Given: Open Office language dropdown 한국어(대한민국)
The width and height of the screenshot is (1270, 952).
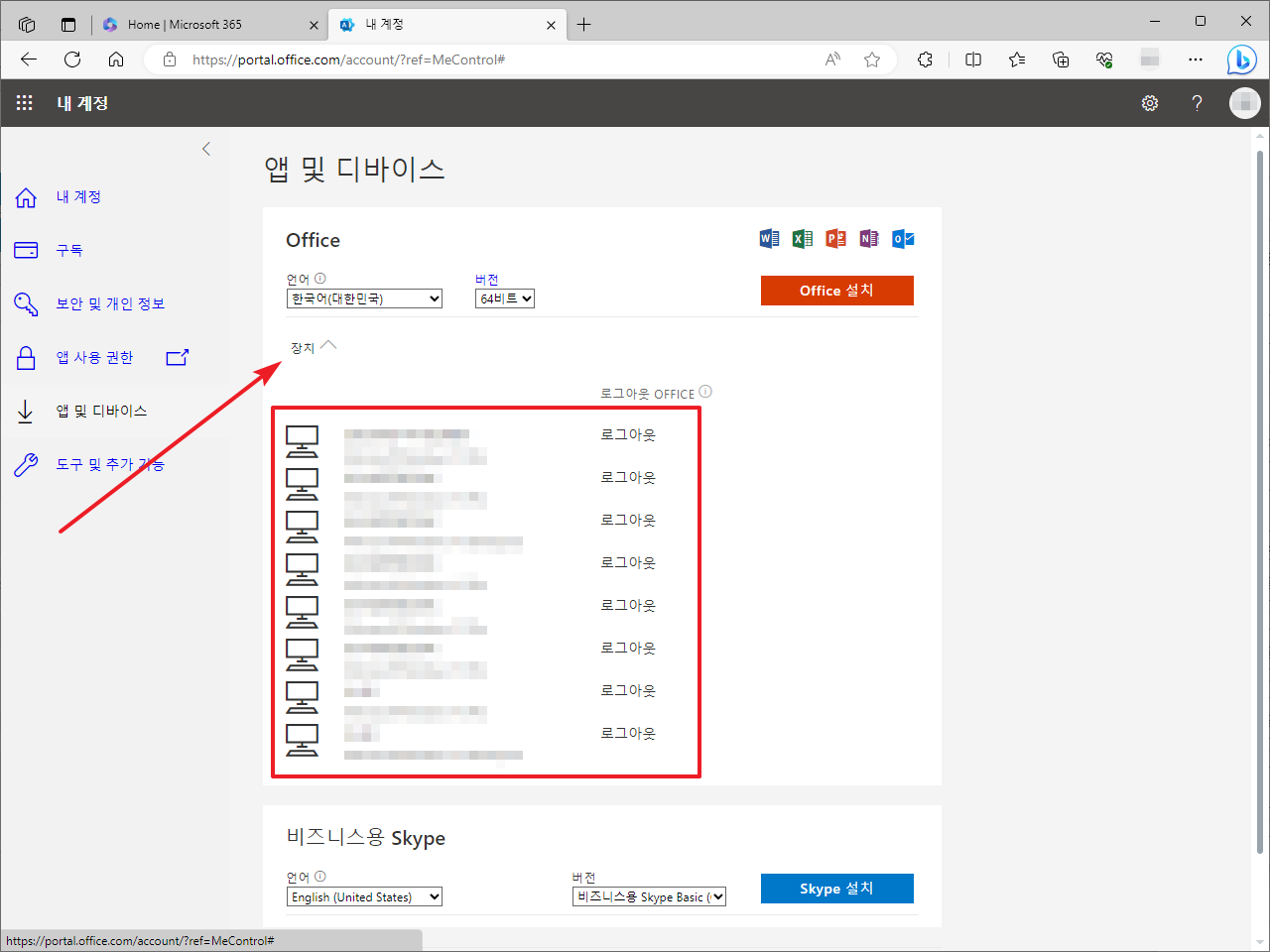Looking at the screenshot, I should (364, 298).
